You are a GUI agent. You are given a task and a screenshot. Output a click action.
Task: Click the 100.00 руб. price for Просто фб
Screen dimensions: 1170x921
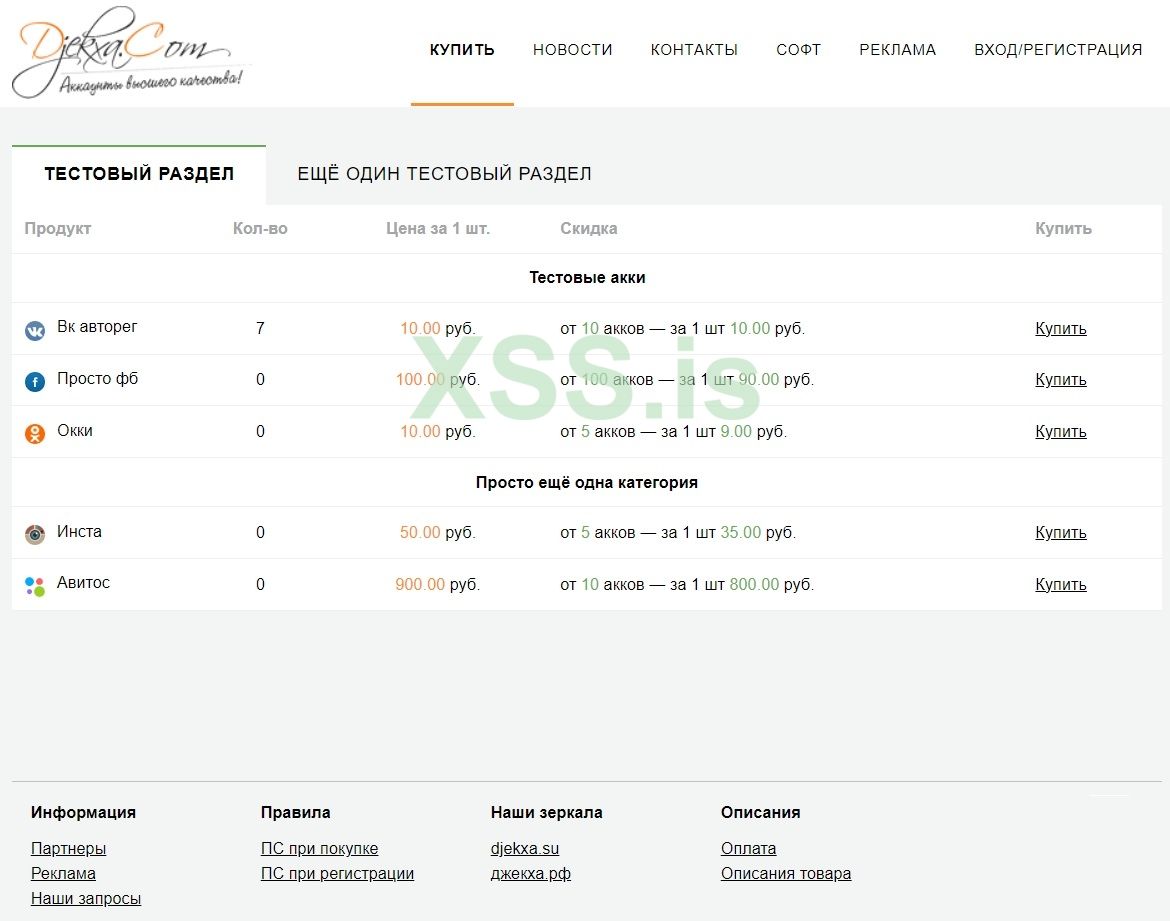click(x=437, y=379)
